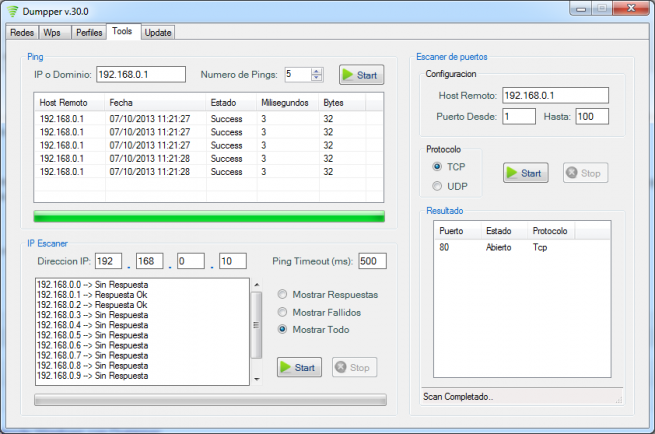Select the TCP protocol option
This screenshot has width=655, height=434.
click(x=437, y=166)
